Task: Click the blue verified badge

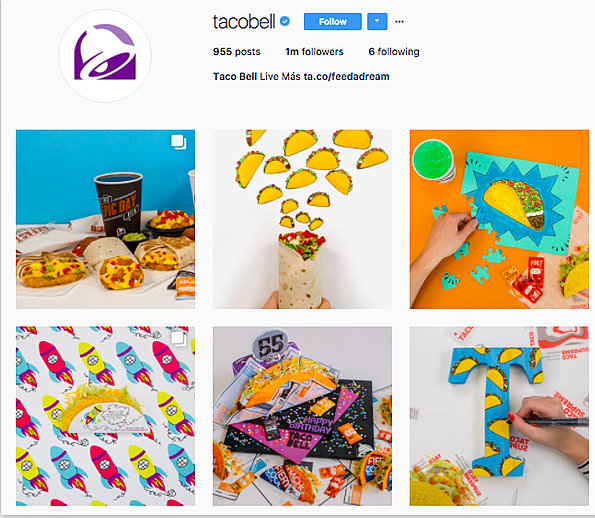Action: 285,21
